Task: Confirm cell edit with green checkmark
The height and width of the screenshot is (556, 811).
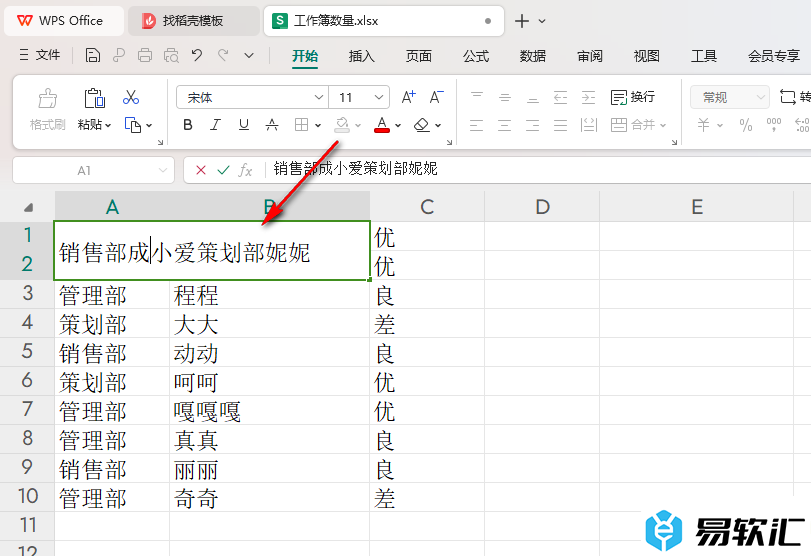Action: (223, 170)
